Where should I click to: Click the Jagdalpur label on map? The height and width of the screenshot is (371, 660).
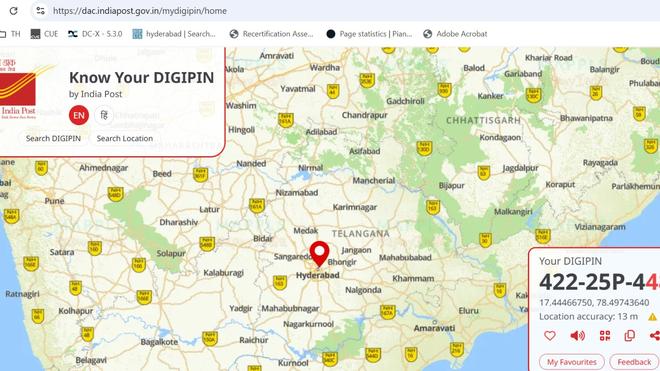coord(520,168)
